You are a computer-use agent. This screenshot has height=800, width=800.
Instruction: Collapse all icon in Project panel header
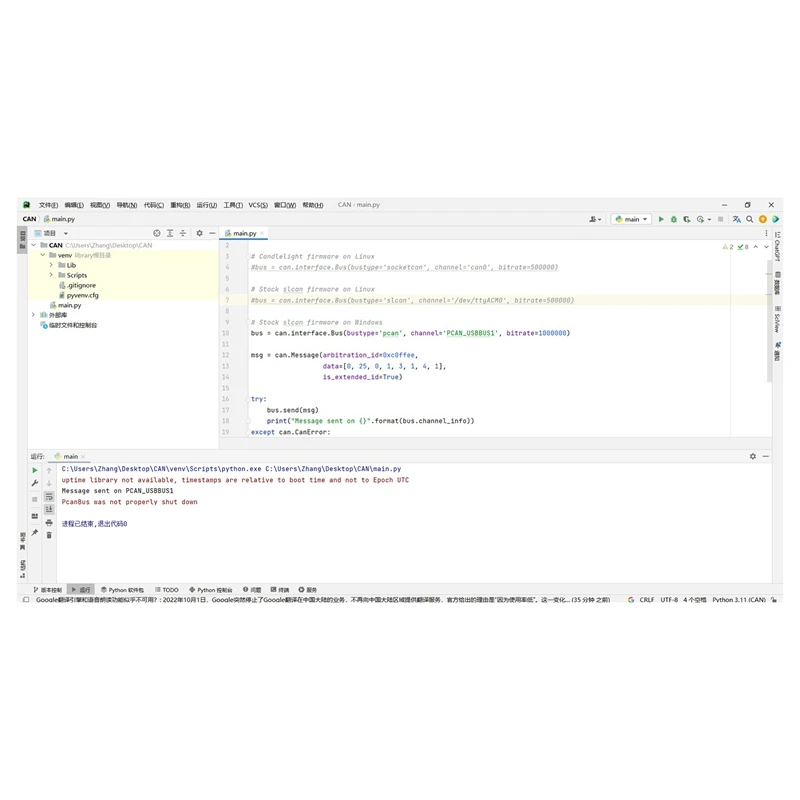pyautogui.click(x=183, y=233)
